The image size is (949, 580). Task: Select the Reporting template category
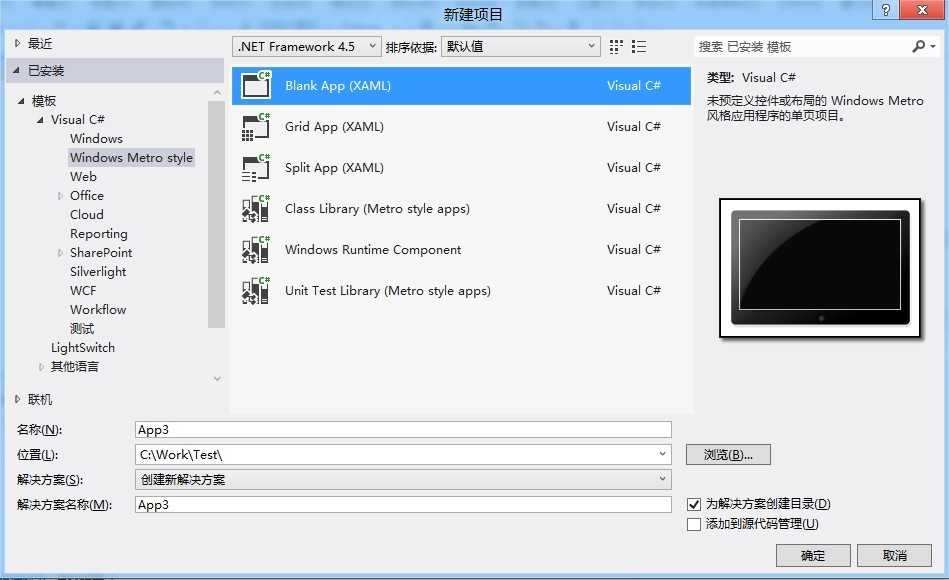(99, 234)
